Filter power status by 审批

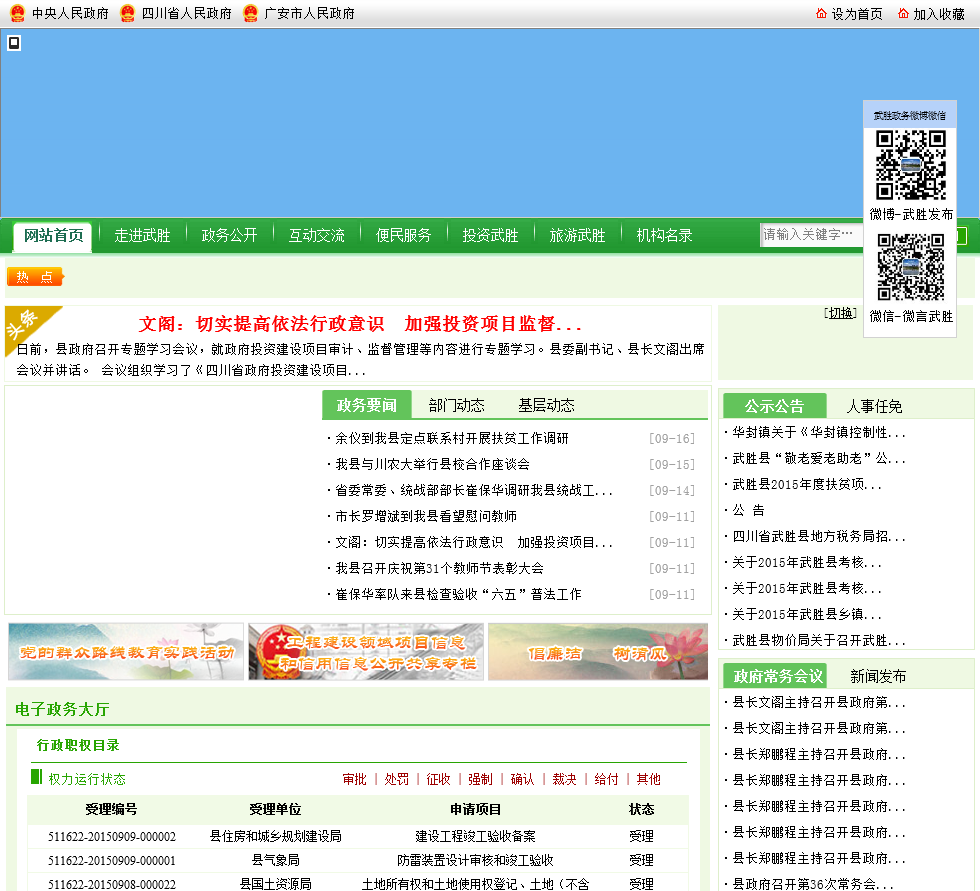coord(354,779)
